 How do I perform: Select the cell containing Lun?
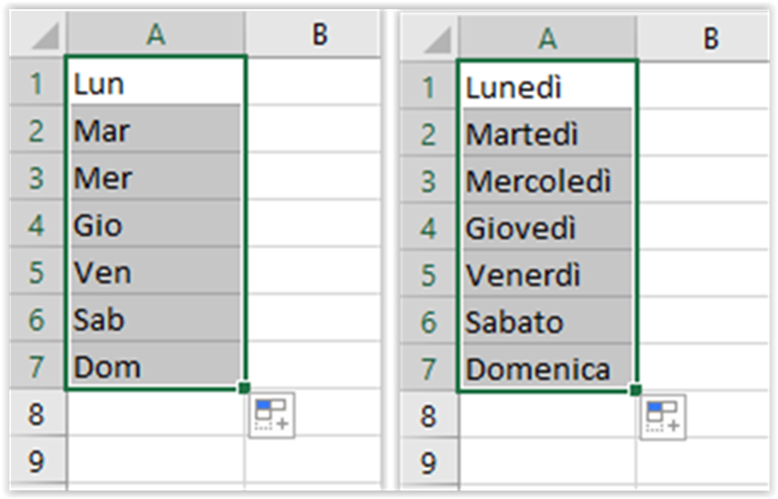tap(156, 81)
